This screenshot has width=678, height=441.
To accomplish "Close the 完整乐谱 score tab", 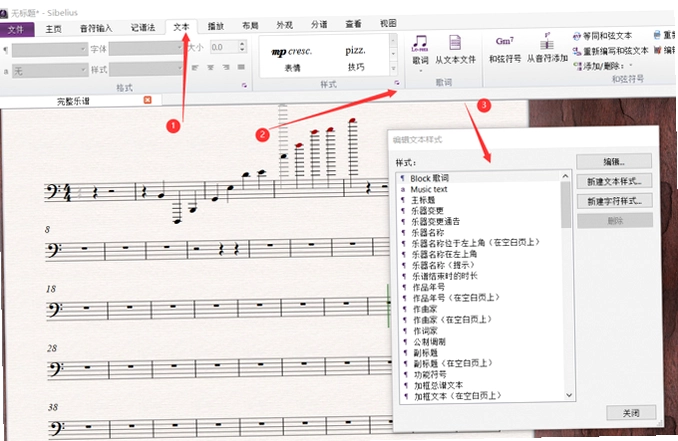I will 147,100.
